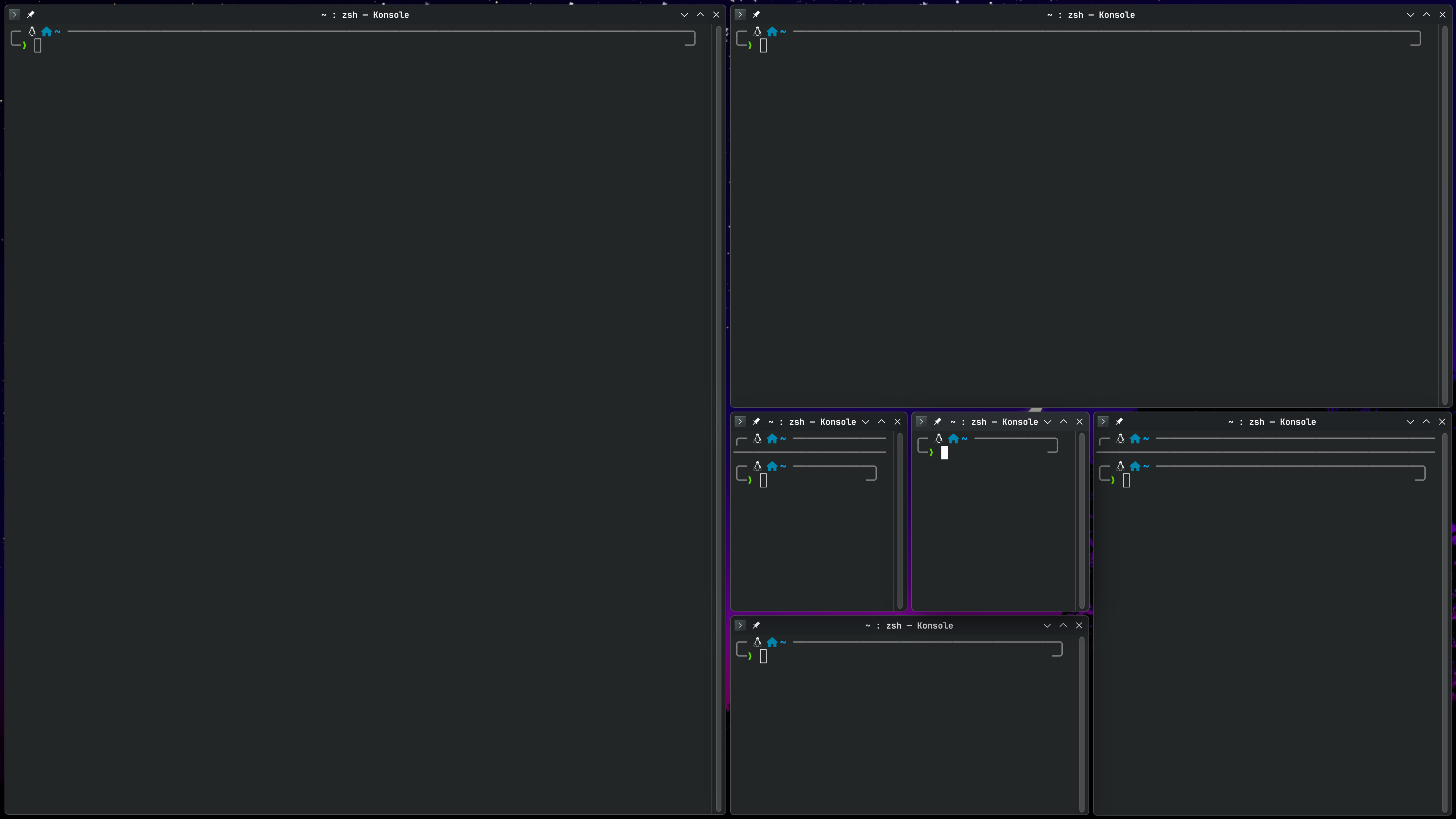Toggle pin icon in top-right Konsole titlebar
The image size is (1456, 819).
click(x=756, y=15)
